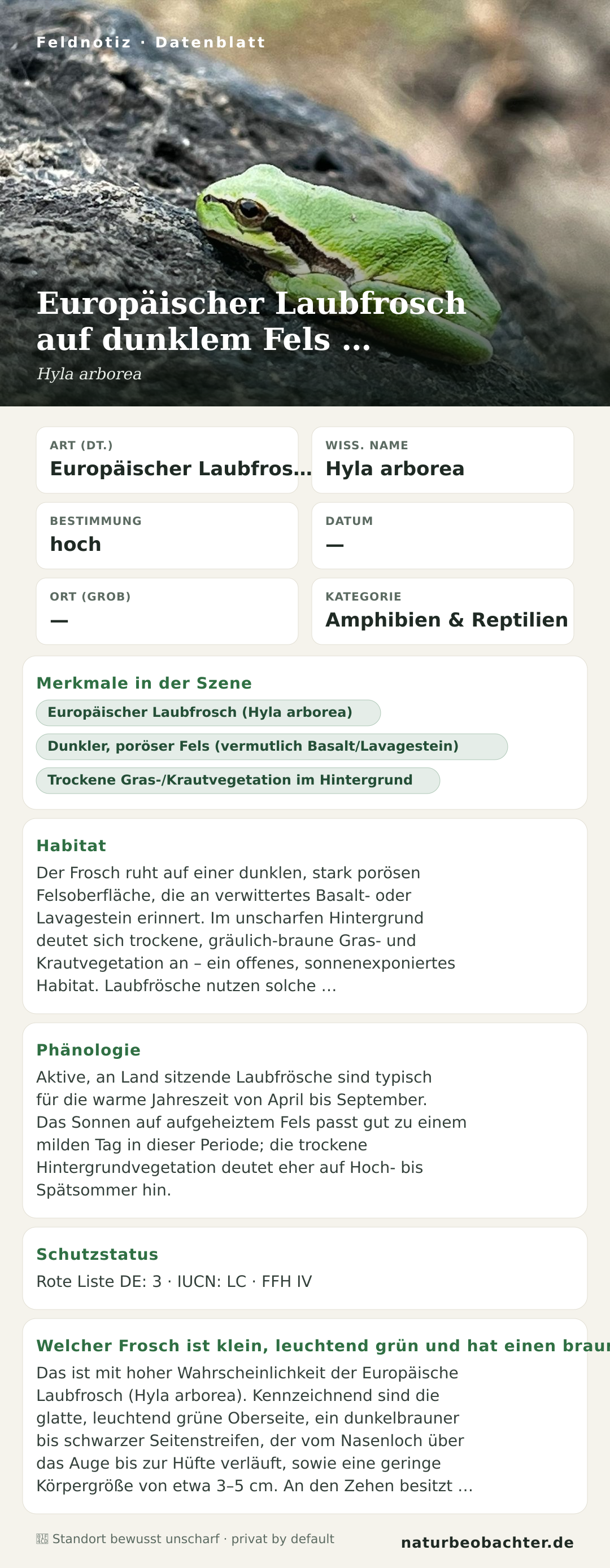Image resolution: width=610 pixels, height=1568 pixels.
Task: Click the WISS. NAME Hyla arborea card
Action: [x=442, y=460]
